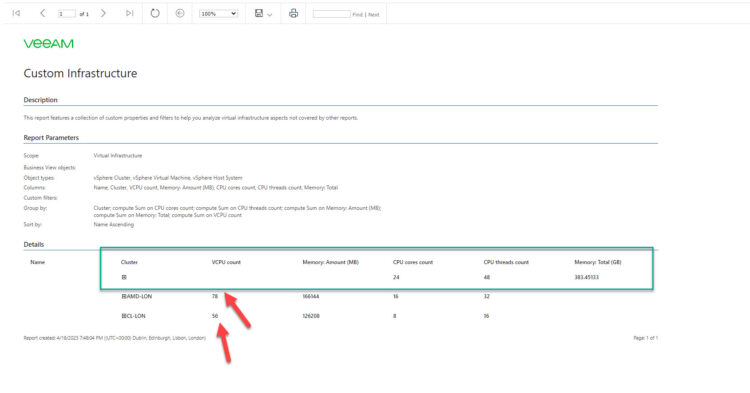Go to the next report page

click(x=103, y=13)
